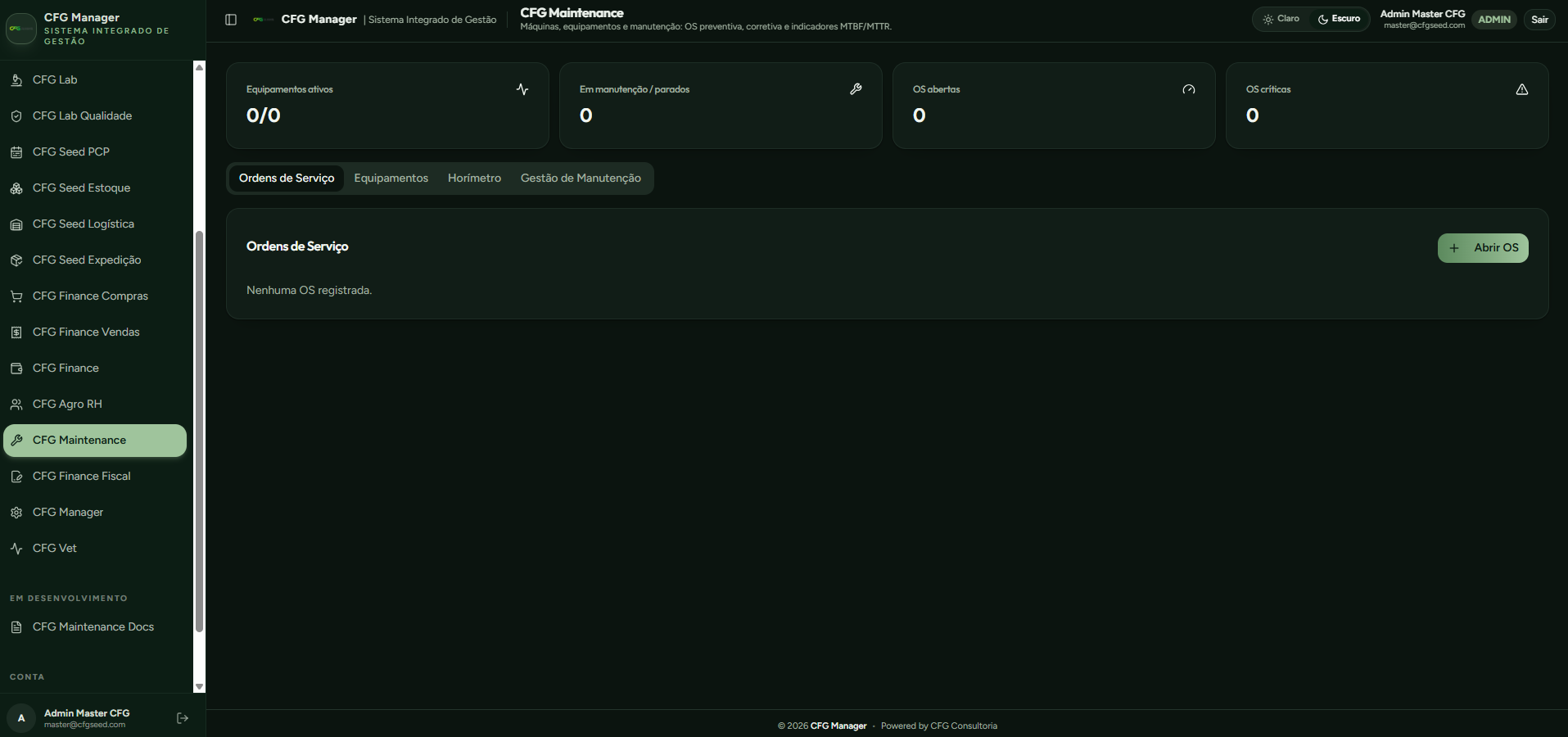Click ADMIN badge in header
Viewport: 1568px width, 737px height.
point(1494,20)
